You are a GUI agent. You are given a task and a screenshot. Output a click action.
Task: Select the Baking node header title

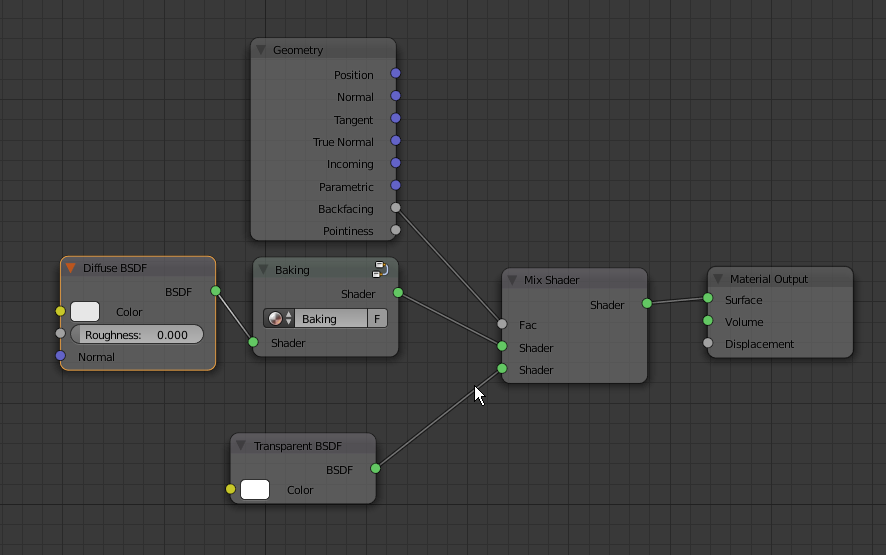click(292, 270)
